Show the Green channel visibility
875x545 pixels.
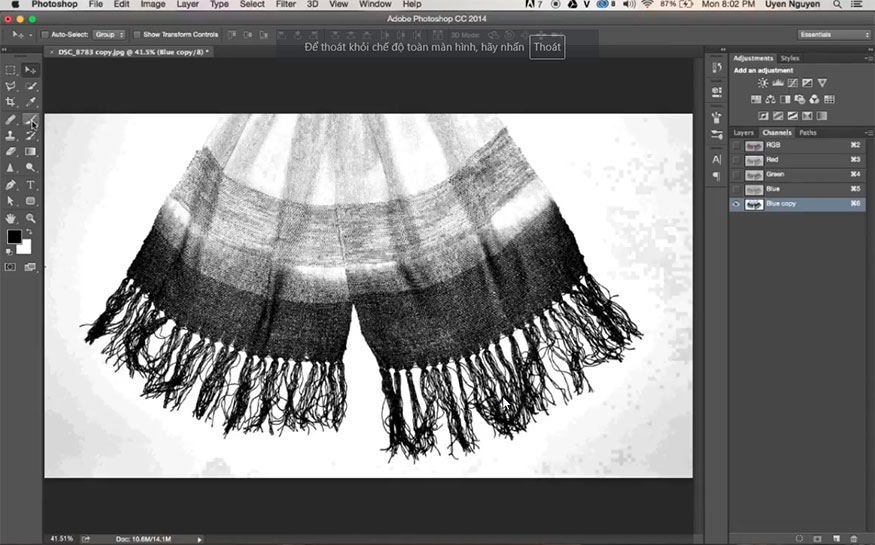point(736,175)
